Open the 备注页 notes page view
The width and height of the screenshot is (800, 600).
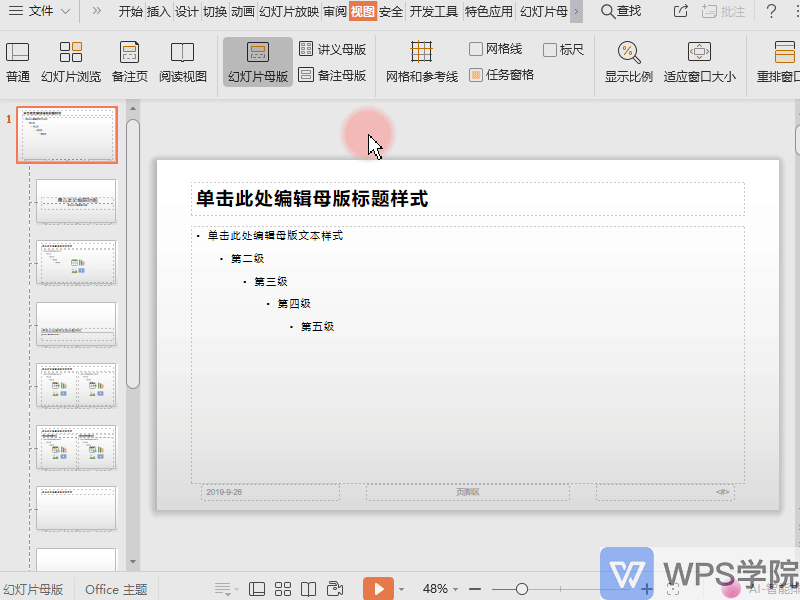[129, 61]
